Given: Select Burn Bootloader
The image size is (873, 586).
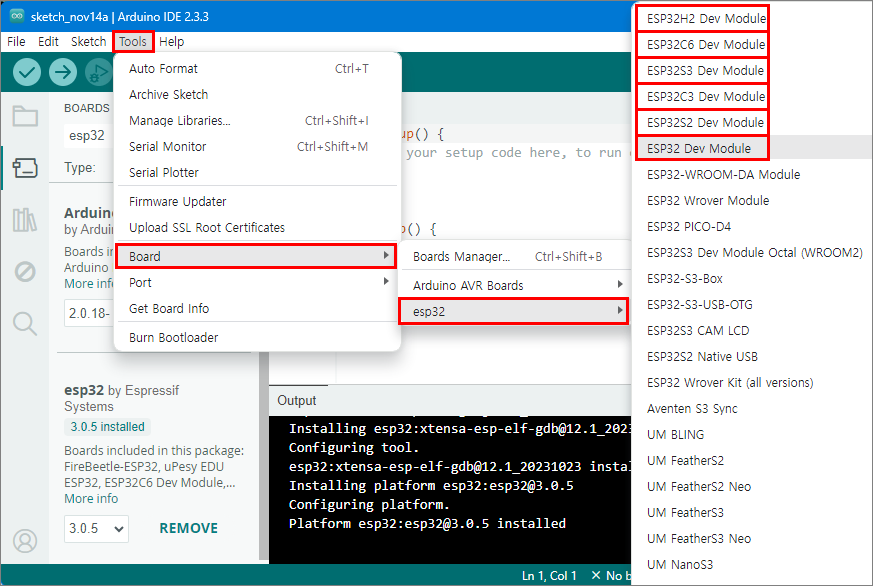Looking at the screenshot, I should [257, 337].
